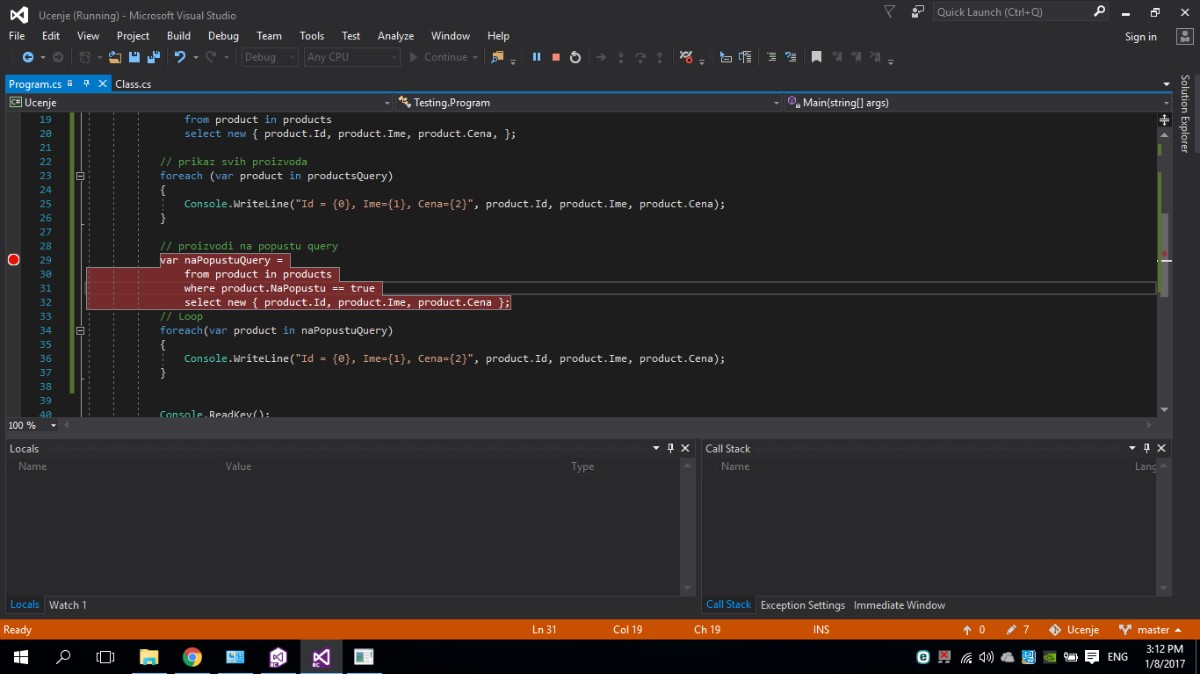Stop debugging with the red square
The width and height of the screenshot is (1200, 674).
[x=556, y=57]
